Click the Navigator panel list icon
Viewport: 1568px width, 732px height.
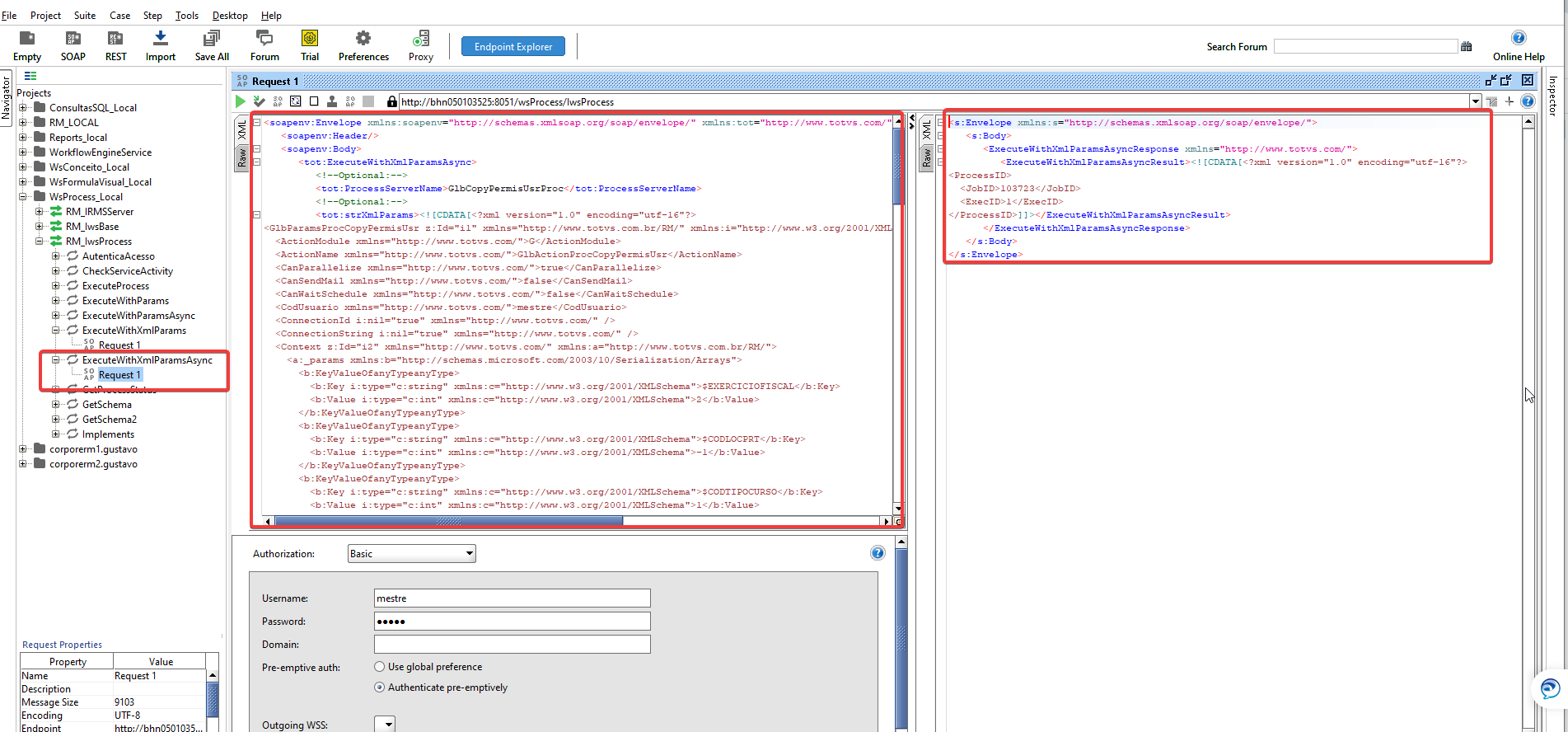[30, 77]
